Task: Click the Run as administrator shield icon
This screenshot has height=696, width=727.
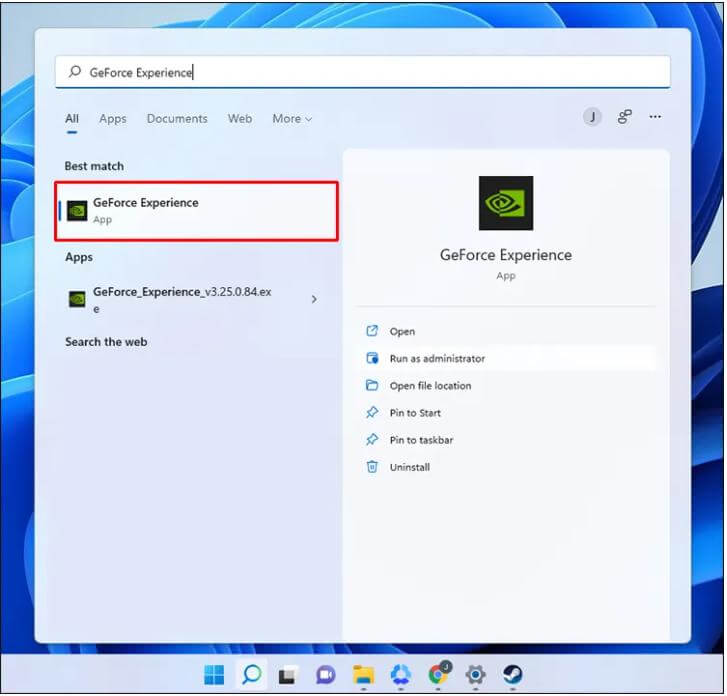Action: (372, 358)
